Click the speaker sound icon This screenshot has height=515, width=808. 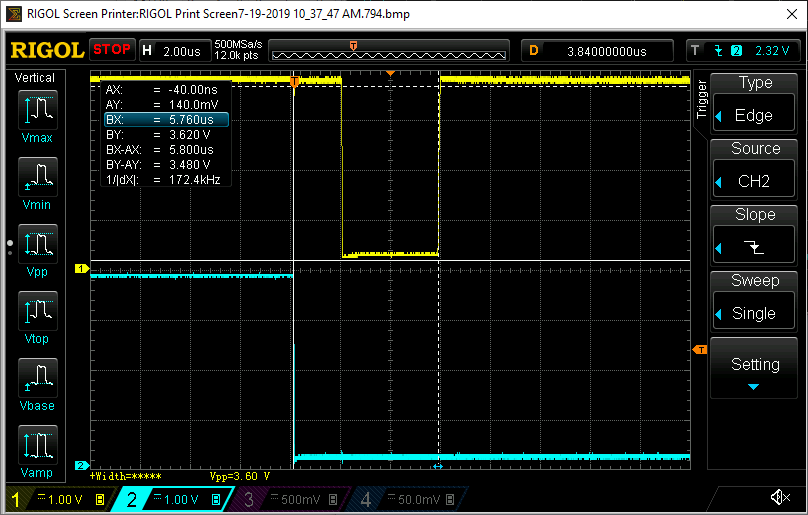click(780, 497)
